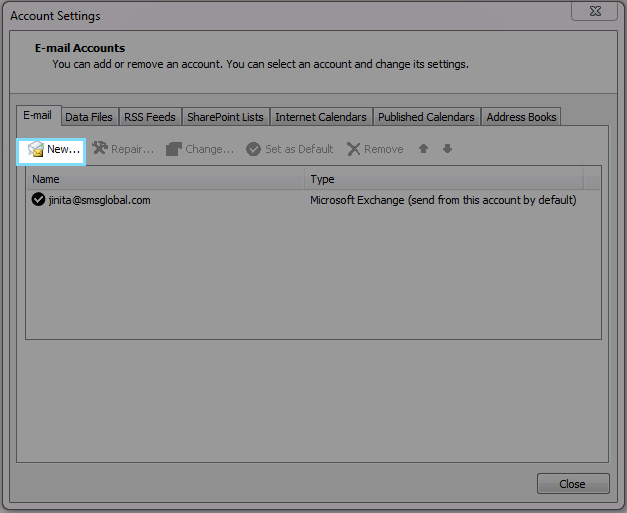Click the Change account icon

[174, 149]
